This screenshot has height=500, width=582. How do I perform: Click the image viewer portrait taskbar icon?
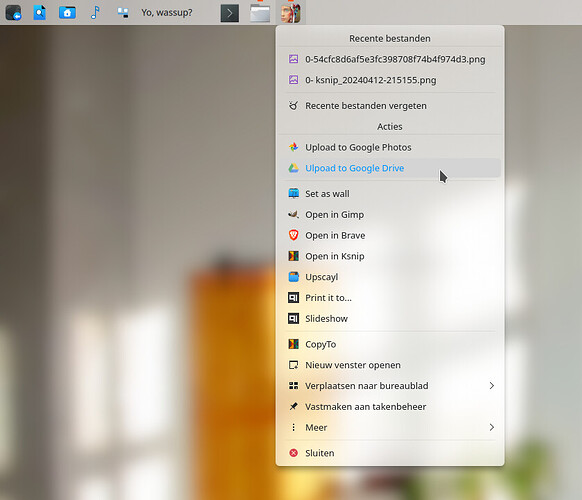pos(291,13)
